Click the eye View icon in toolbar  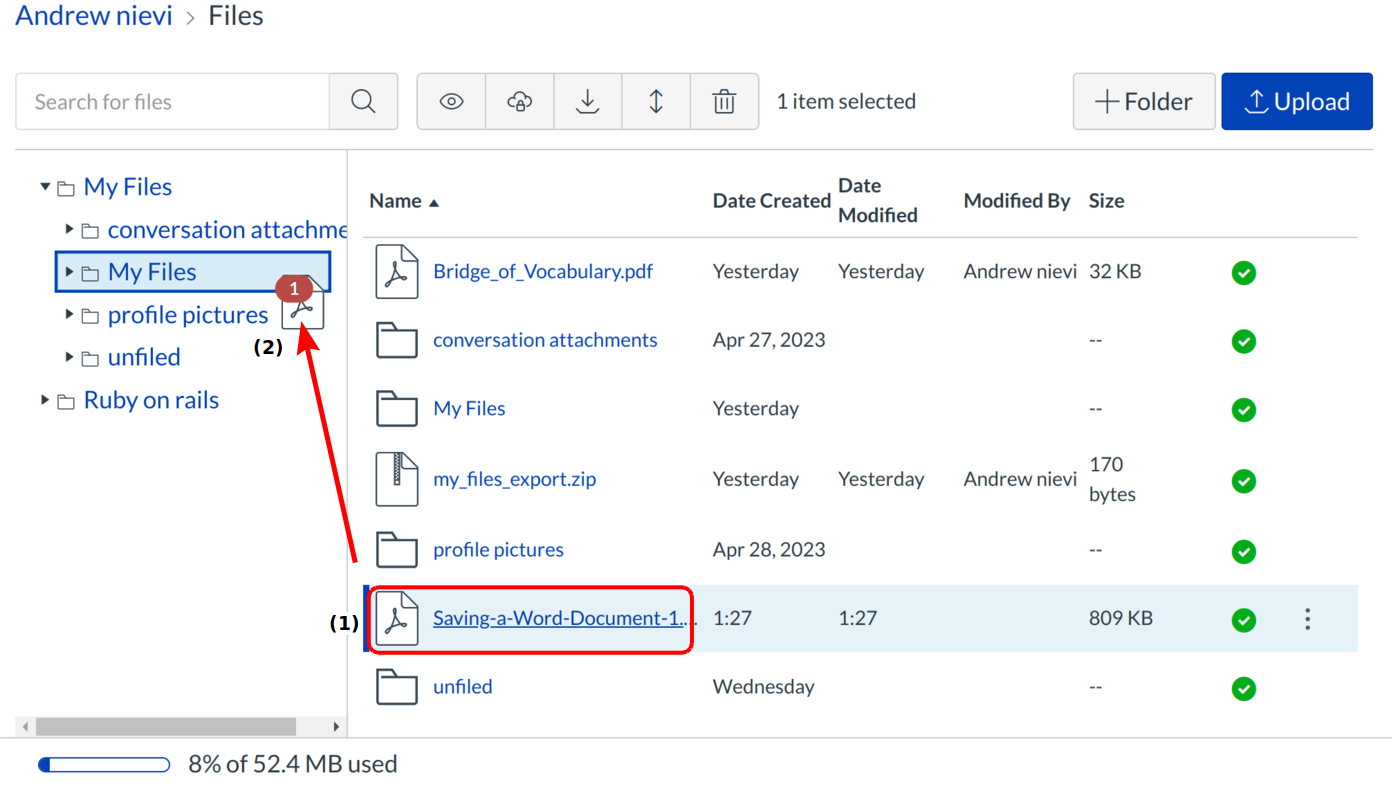(x=451, y=101)
